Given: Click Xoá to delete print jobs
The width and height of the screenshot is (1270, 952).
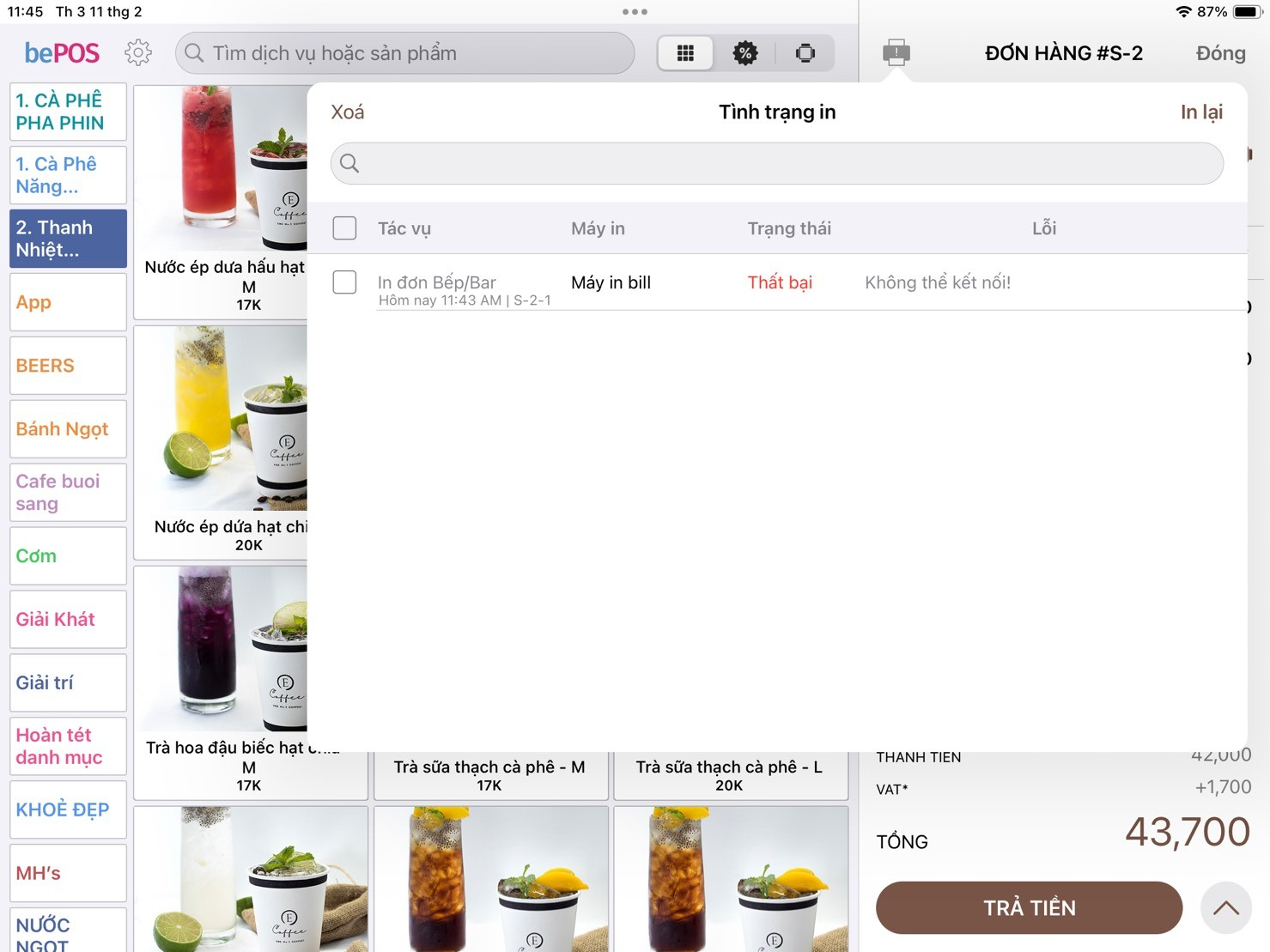Looking at the screenshot, I should point(348,112).
